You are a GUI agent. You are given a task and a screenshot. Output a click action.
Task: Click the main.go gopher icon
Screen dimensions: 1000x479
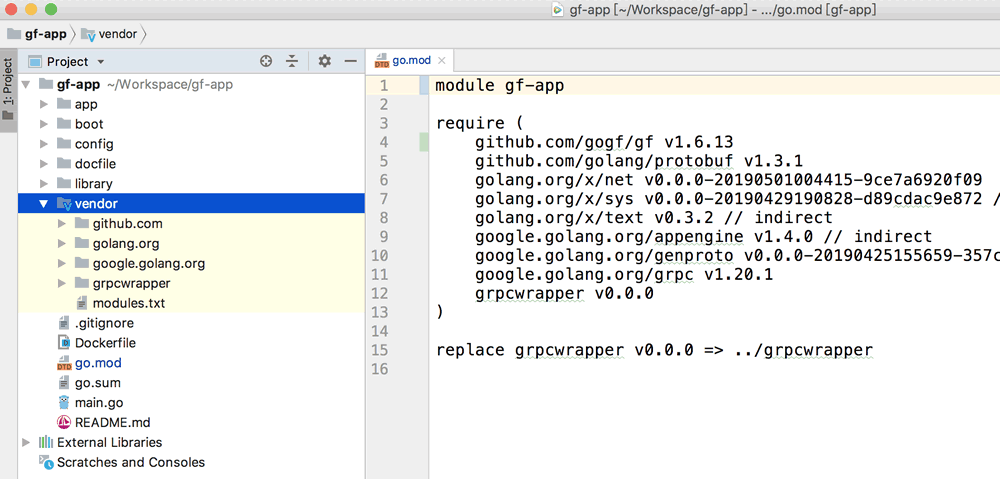pyautogui.click(x=64, y=402)
